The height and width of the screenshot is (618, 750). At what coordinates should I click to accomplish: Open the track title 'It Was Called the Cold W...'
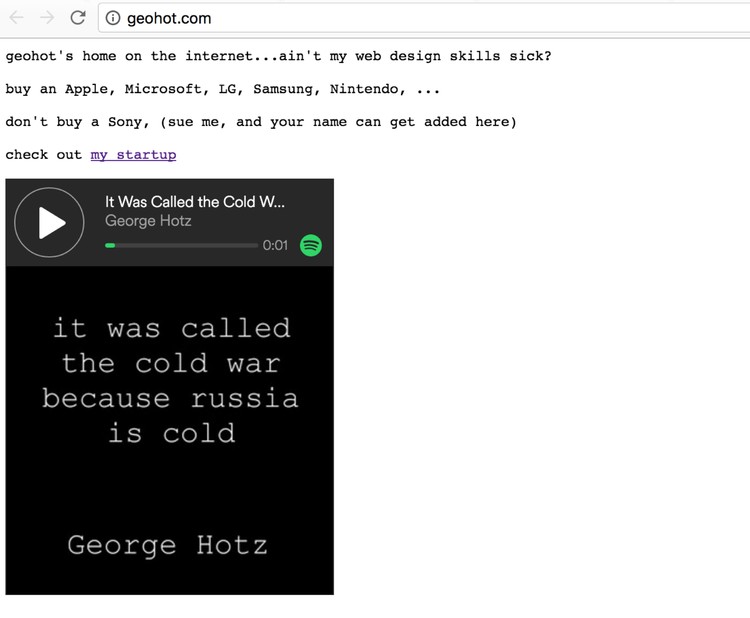tap(195, 202)
